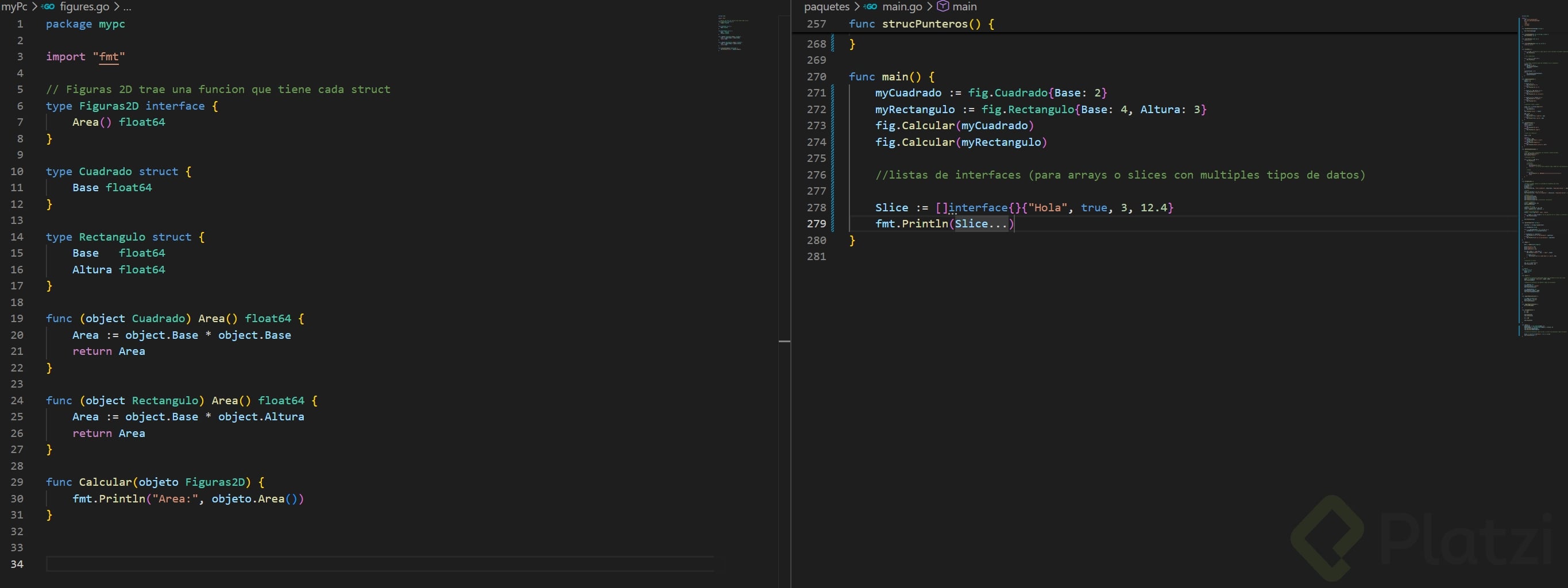Click 'Altura: 3' on line 272

1170,110
